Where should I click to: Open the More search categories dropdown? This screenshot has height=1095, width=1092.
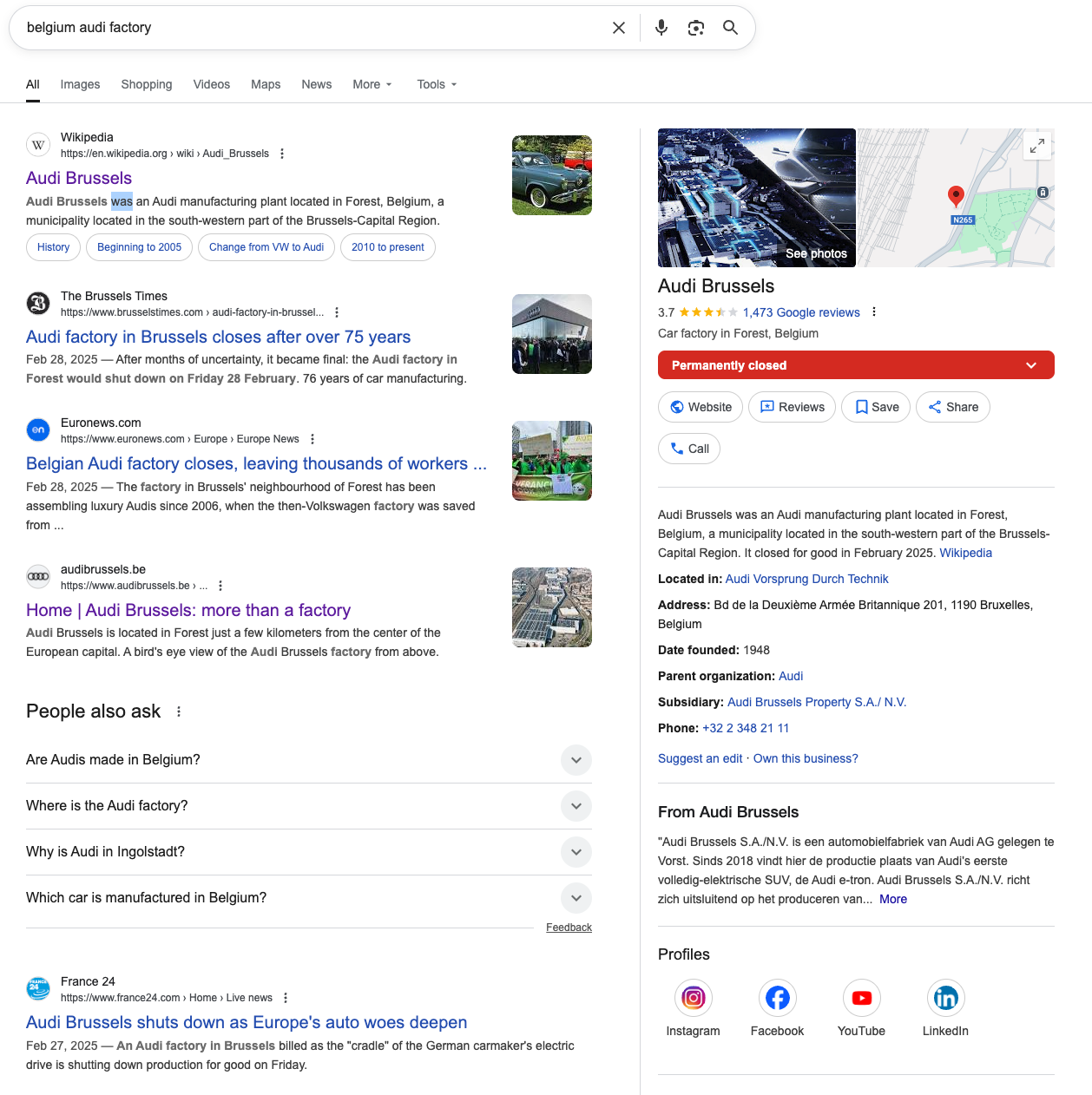click(372, 84)
